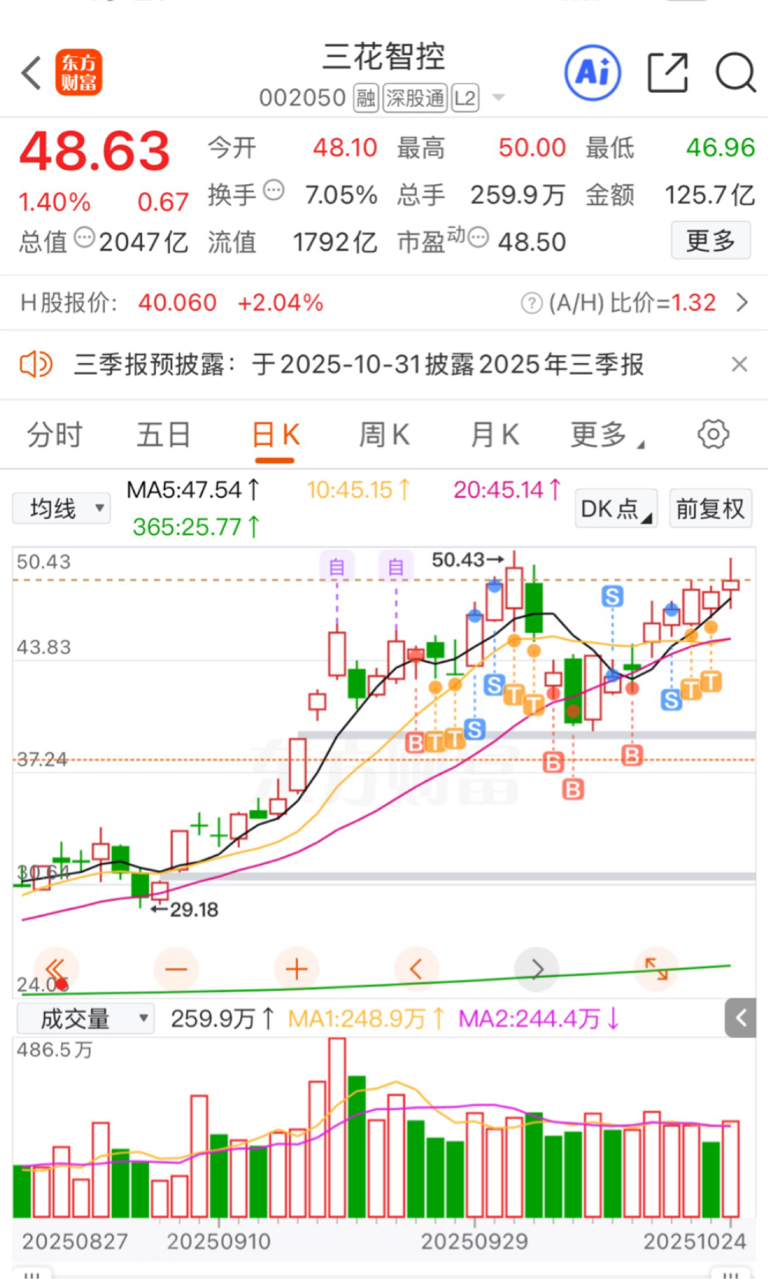Tap the L2 level tag

tap(466, 98)
